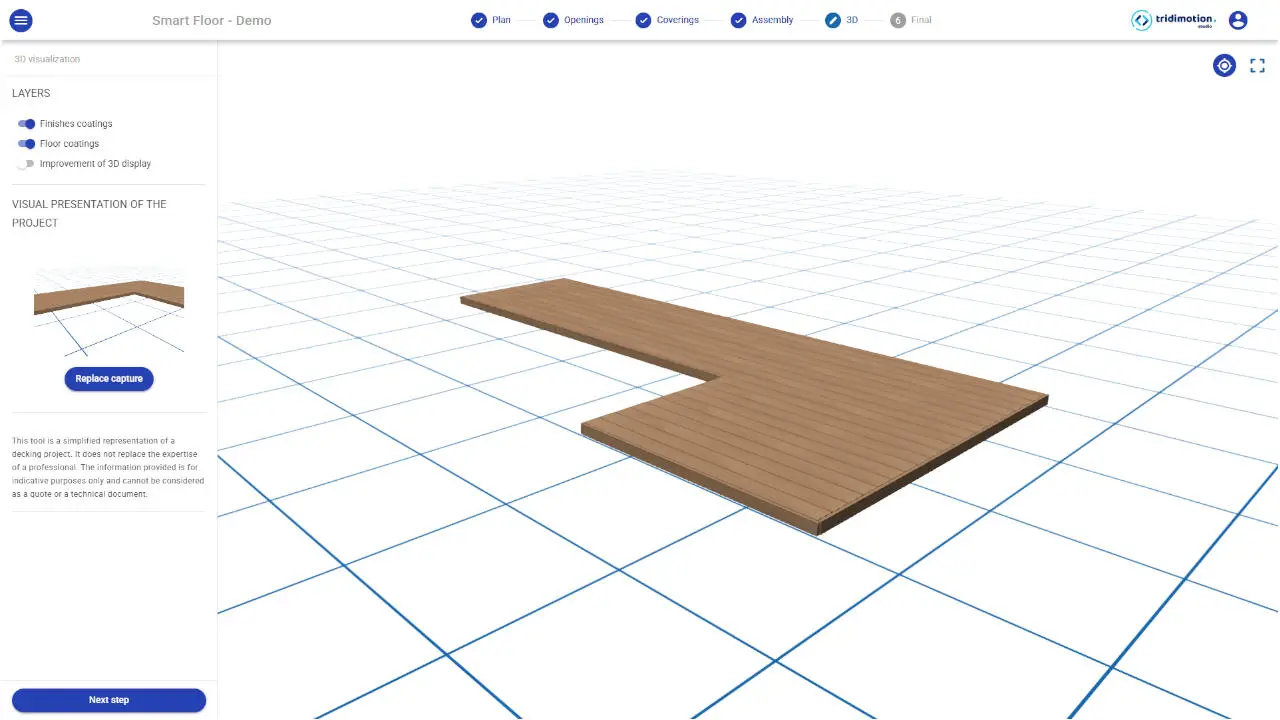Click the Coverings step checkmark icon

point(644,19)
